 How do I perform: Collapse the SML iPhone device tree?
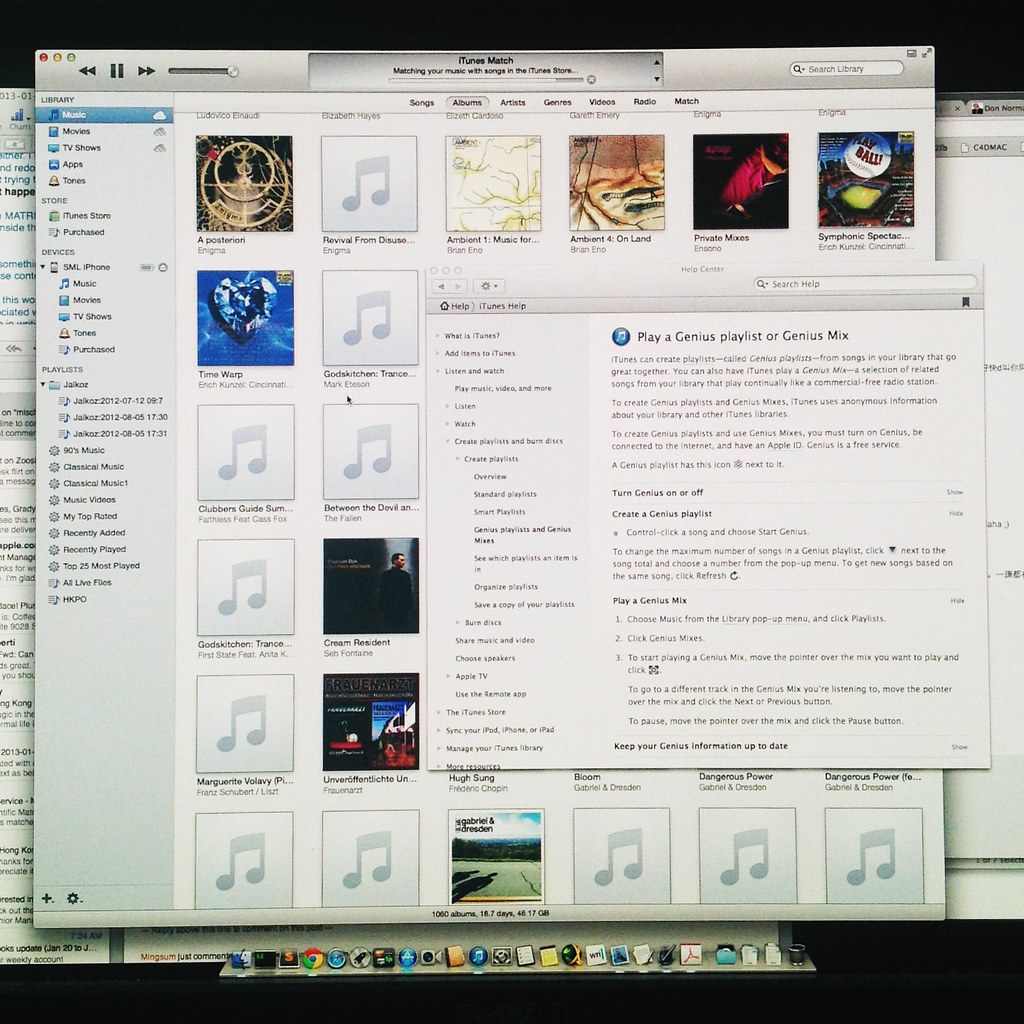(43, 267)
